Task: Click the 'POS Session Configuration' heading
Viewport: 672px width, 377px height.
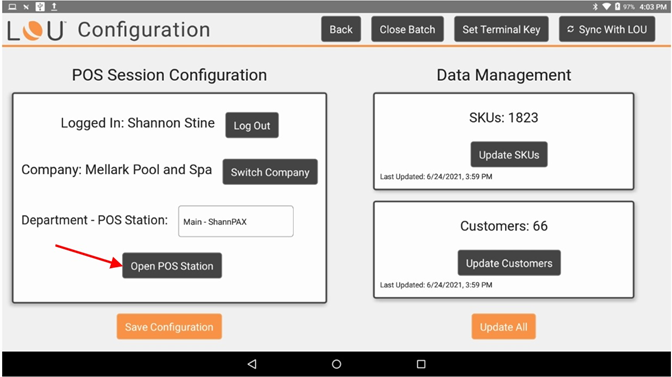Action: pyautogui.click(x=169, y=75)
